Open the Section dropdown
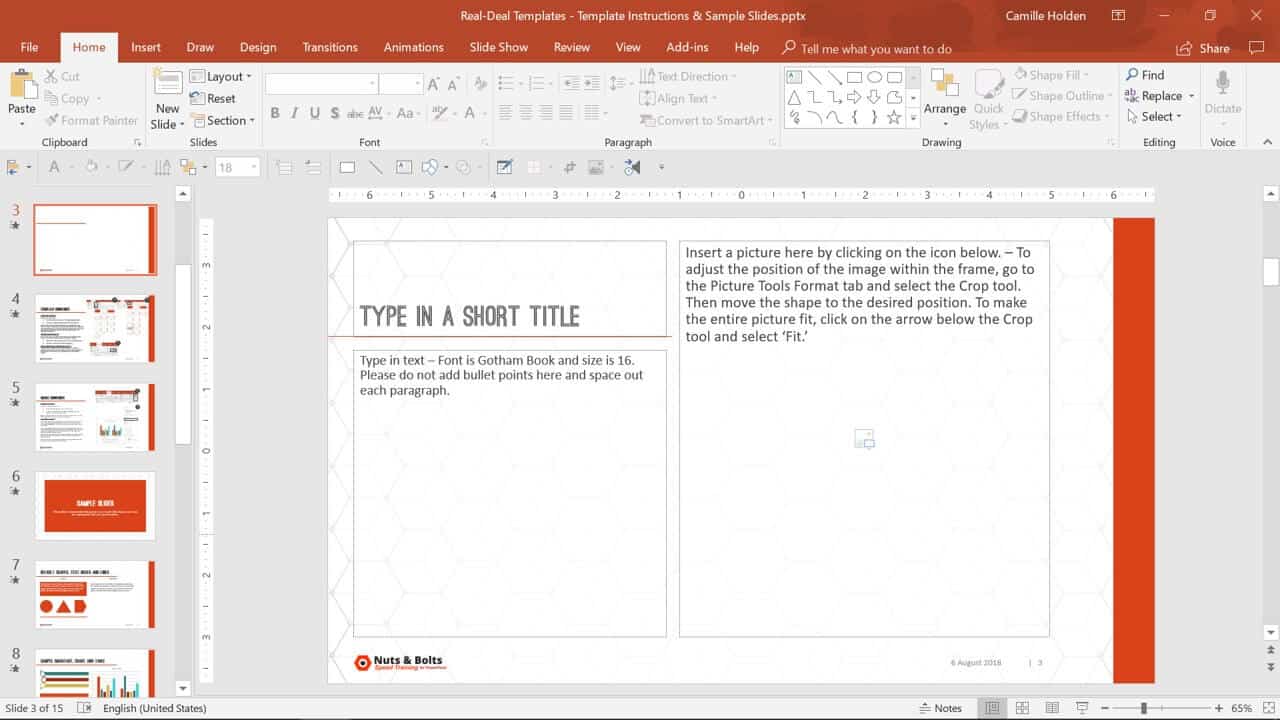1280x720 pixels. 223,120
